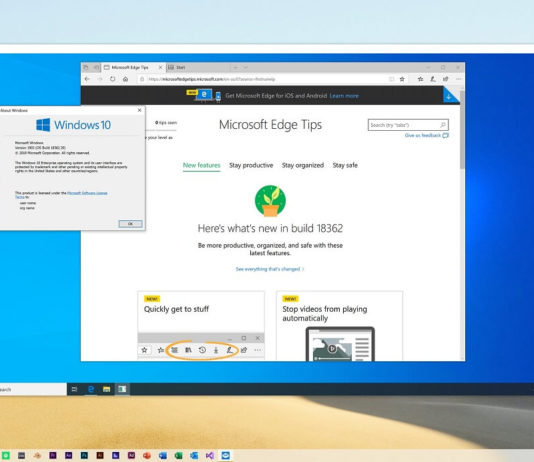Click the Edge forward arrow

100,79
